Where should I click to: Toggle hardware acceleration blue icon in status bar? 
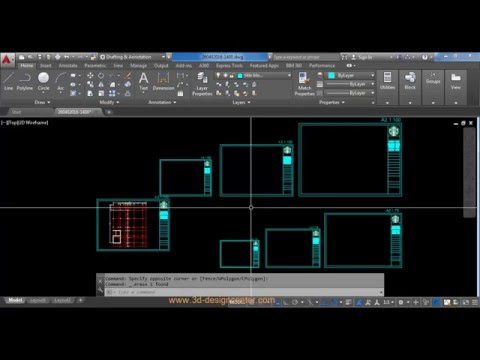pos(436,302)
